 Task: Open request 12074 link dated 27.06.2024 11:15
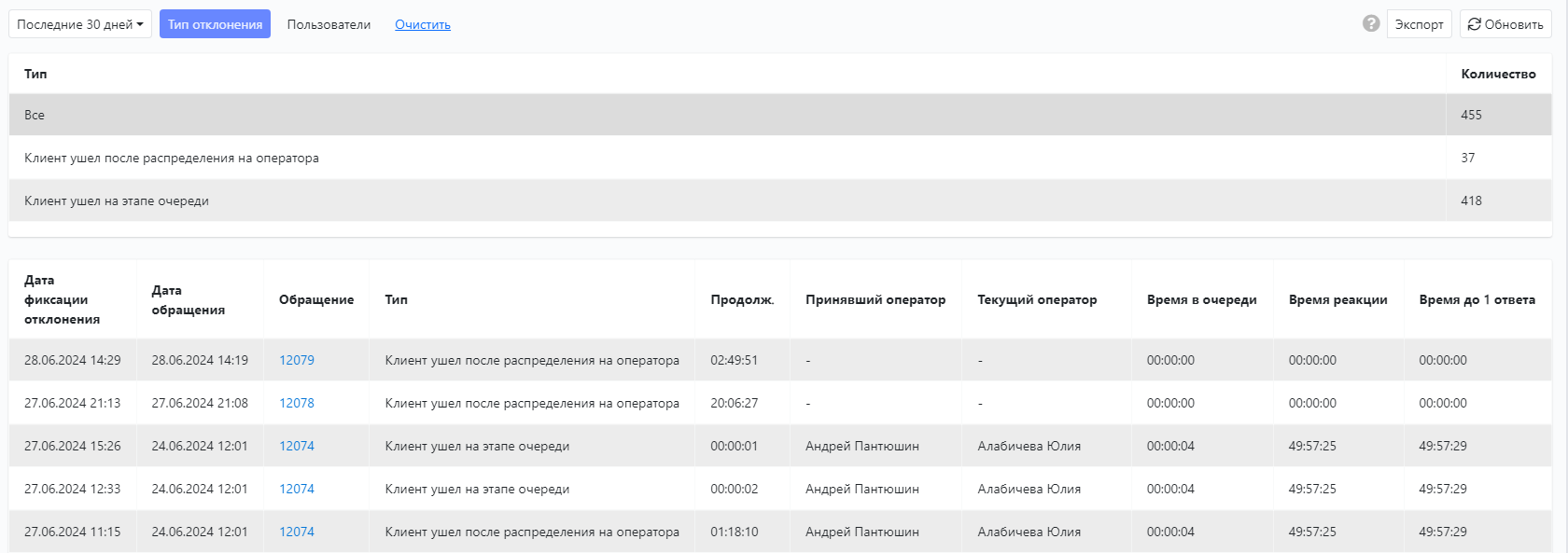point(297,532)
